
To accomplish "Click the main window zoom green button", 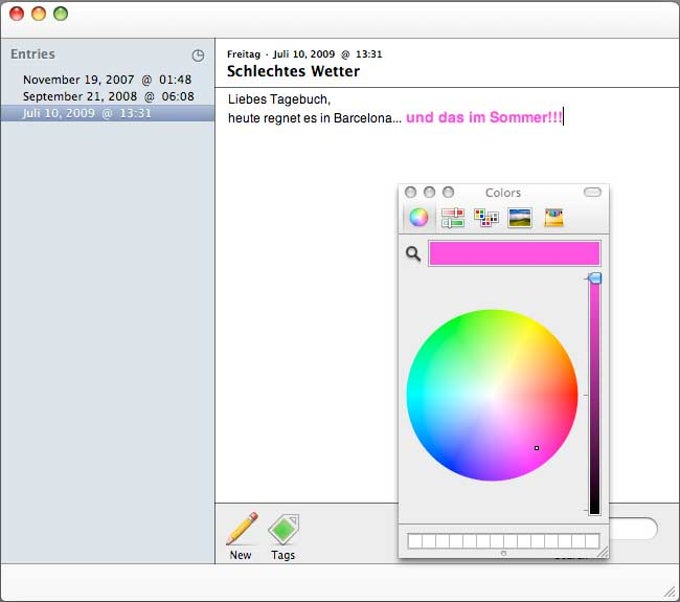I will pyautogui.click(x=61, y=13).
